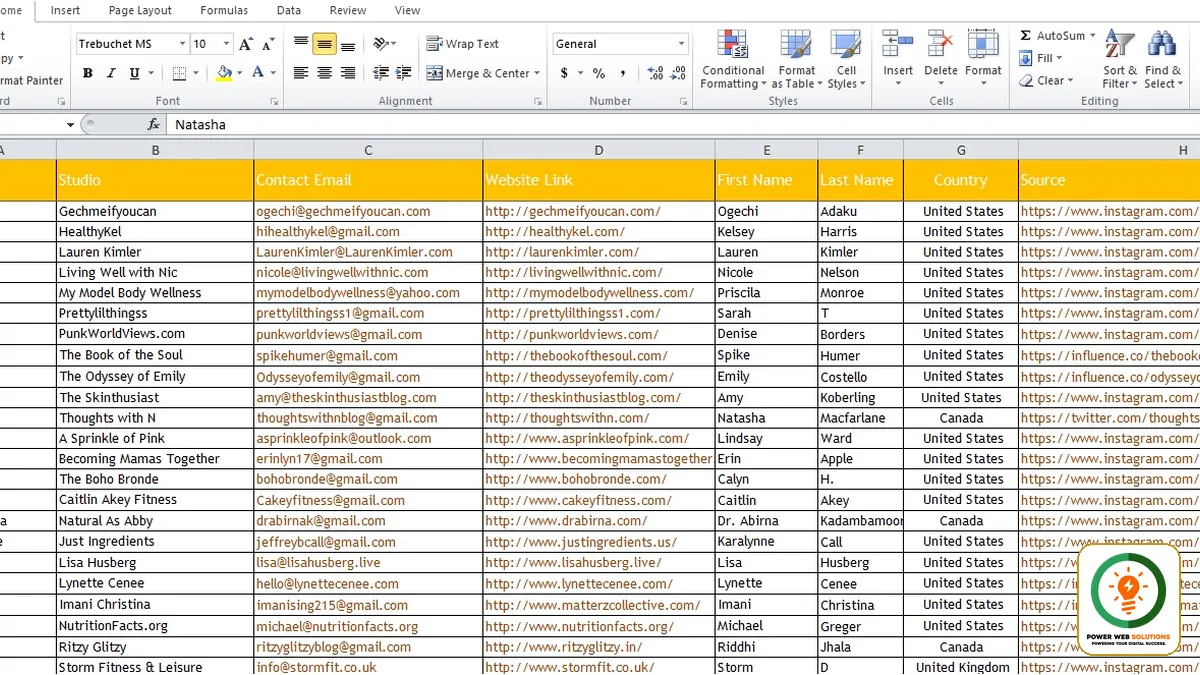
Task: Click the Format cells icon
Action: pos(983,45)
